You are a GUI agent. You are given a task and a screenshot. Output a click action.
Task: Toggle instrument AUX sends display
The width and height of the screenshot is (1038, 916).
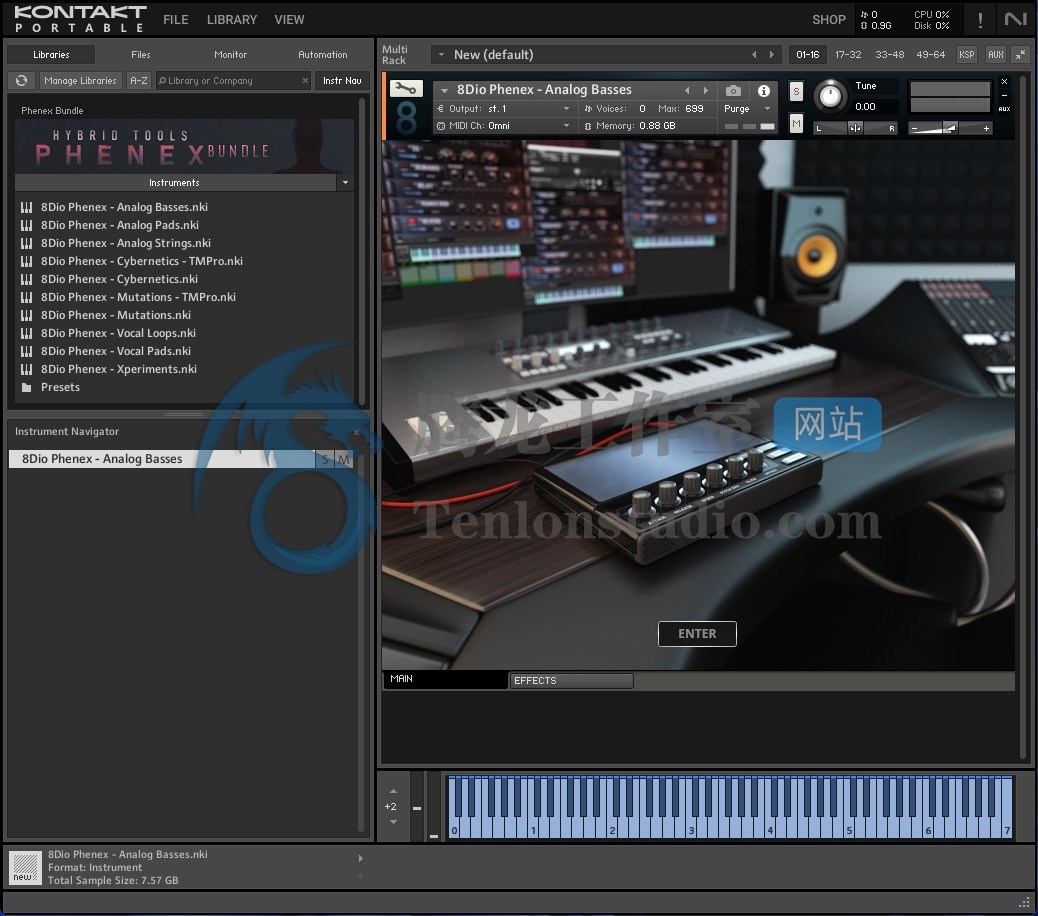(x=1004, y=109)
